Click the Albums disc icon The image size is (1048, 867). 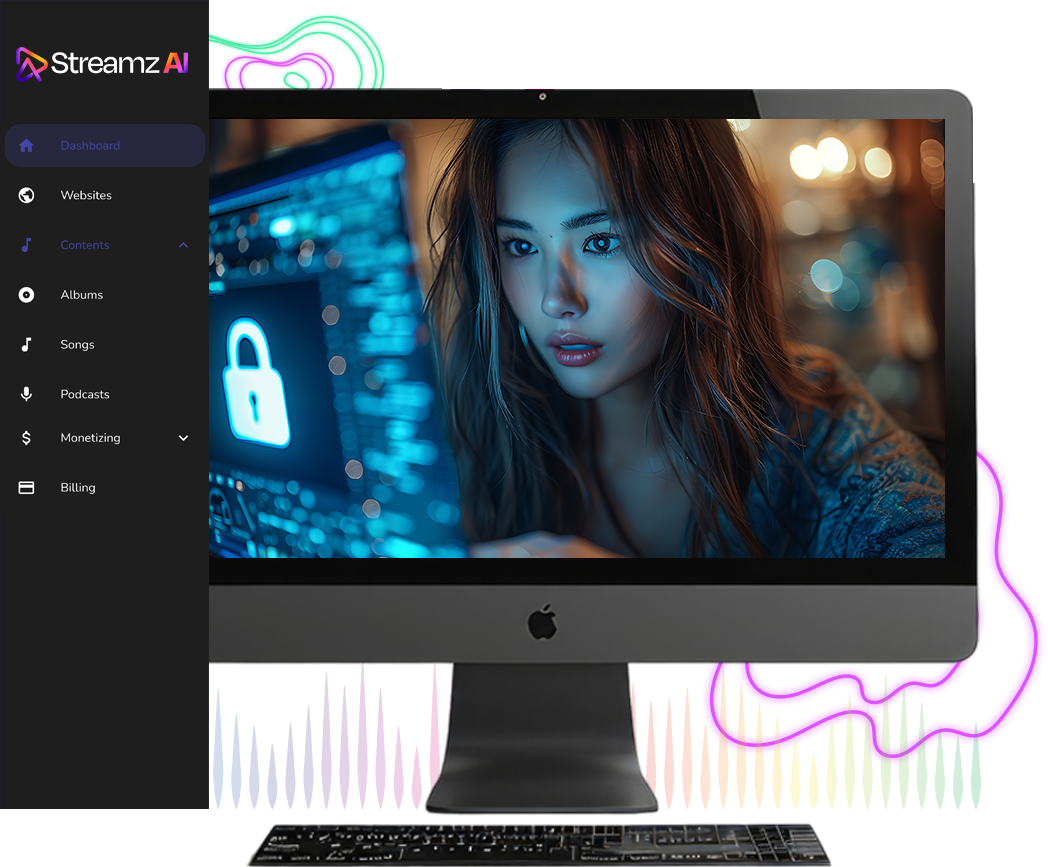click(27, 295)
